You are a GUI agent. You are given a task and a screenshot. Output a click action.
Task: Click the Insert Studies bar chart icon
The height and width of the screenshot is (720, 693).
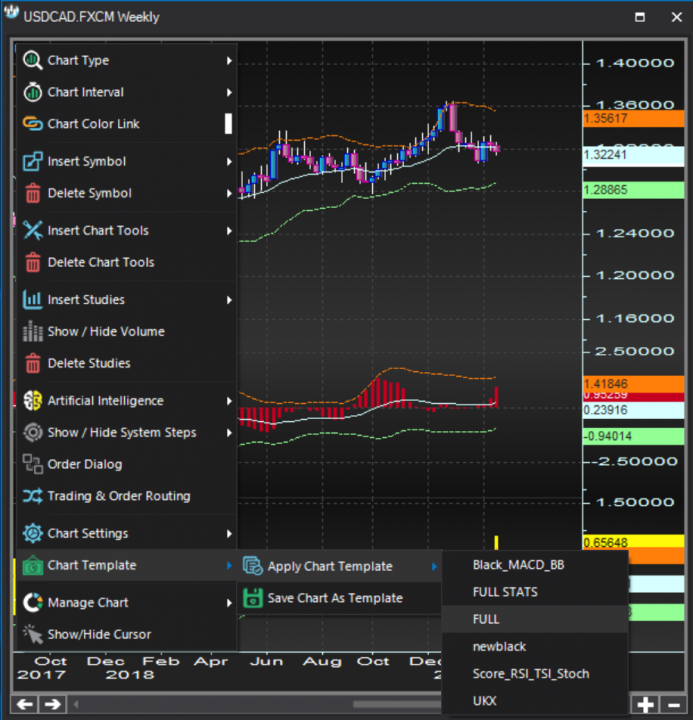click(33, 299)
